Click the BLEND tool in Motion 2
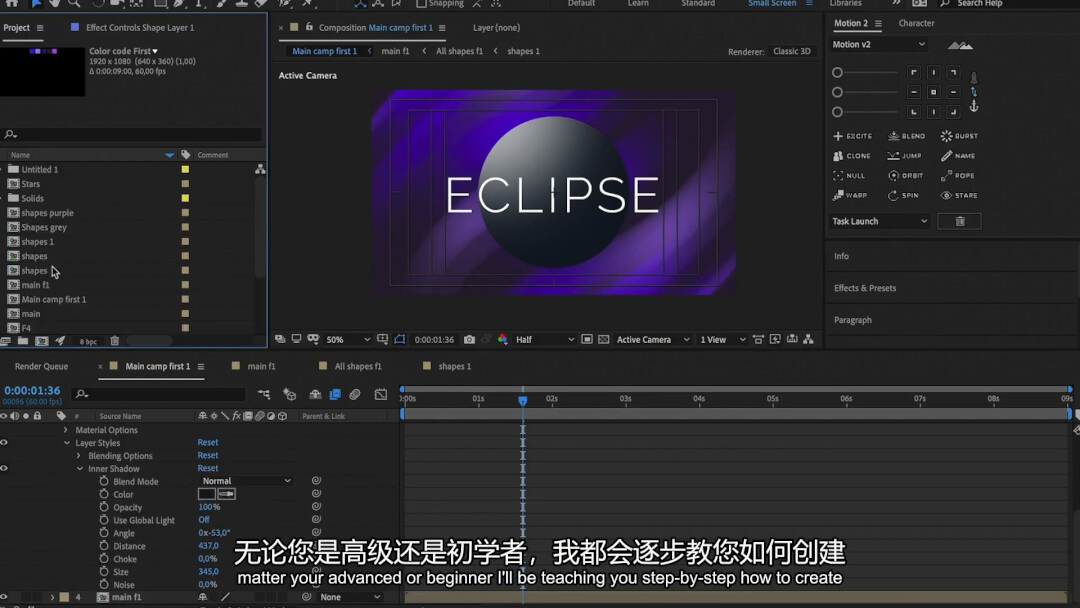The image size is (1080, 608). (x=906, y=136)
